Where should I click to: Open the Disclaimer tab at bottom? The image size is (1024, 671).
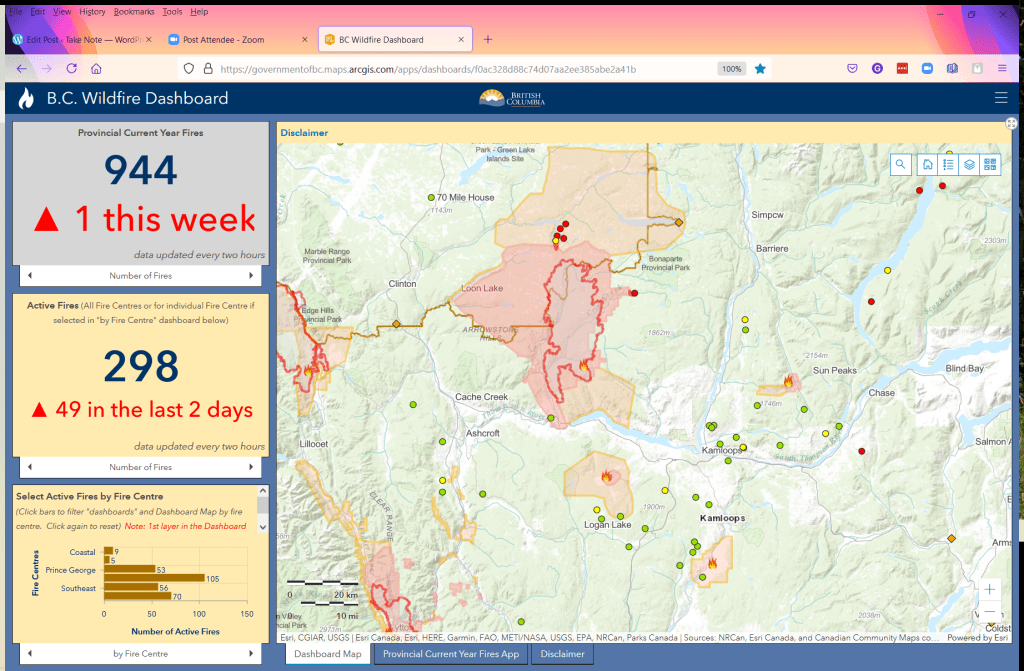coord(563,654)
